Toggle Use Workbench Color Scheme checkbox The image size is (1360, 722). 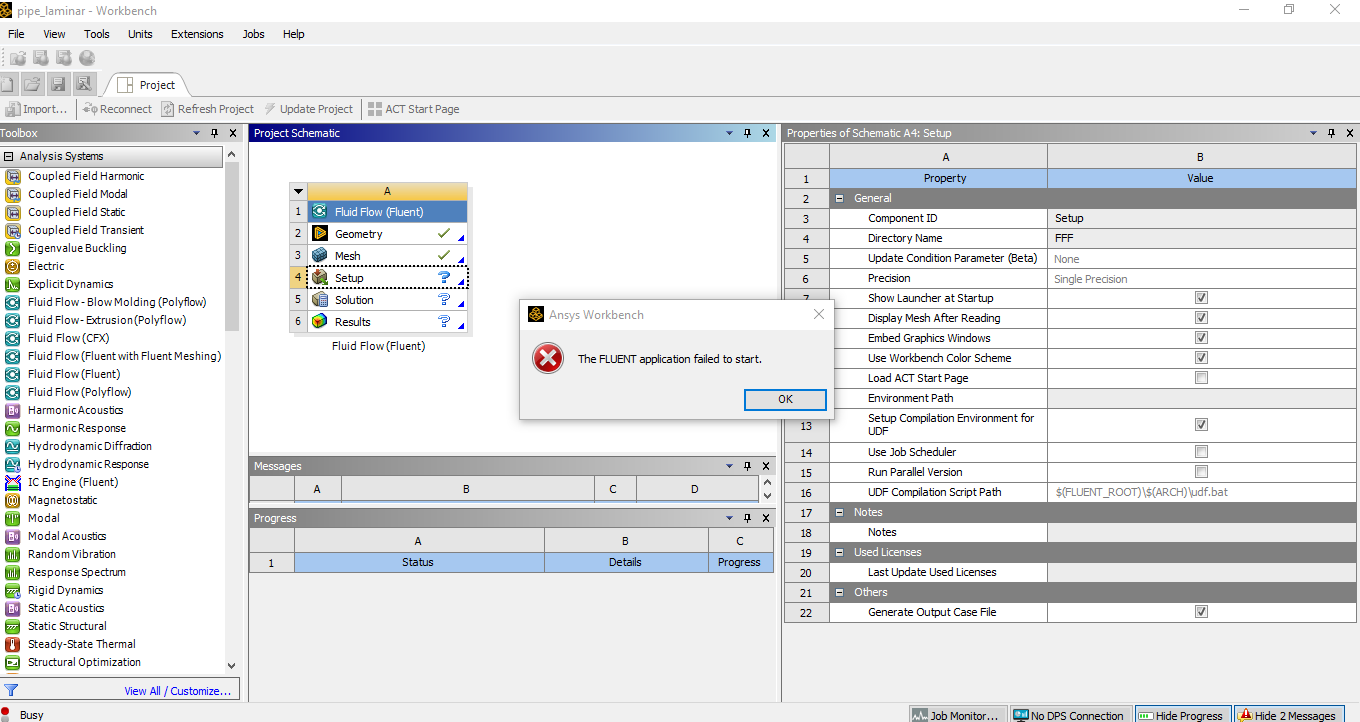1201,358
